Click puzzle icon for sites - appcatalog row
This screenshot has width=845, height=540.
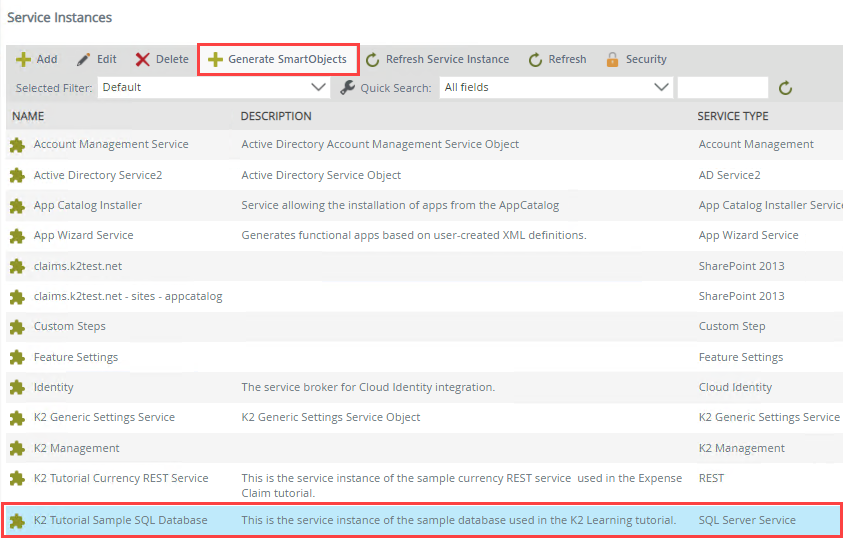(17, 296)
